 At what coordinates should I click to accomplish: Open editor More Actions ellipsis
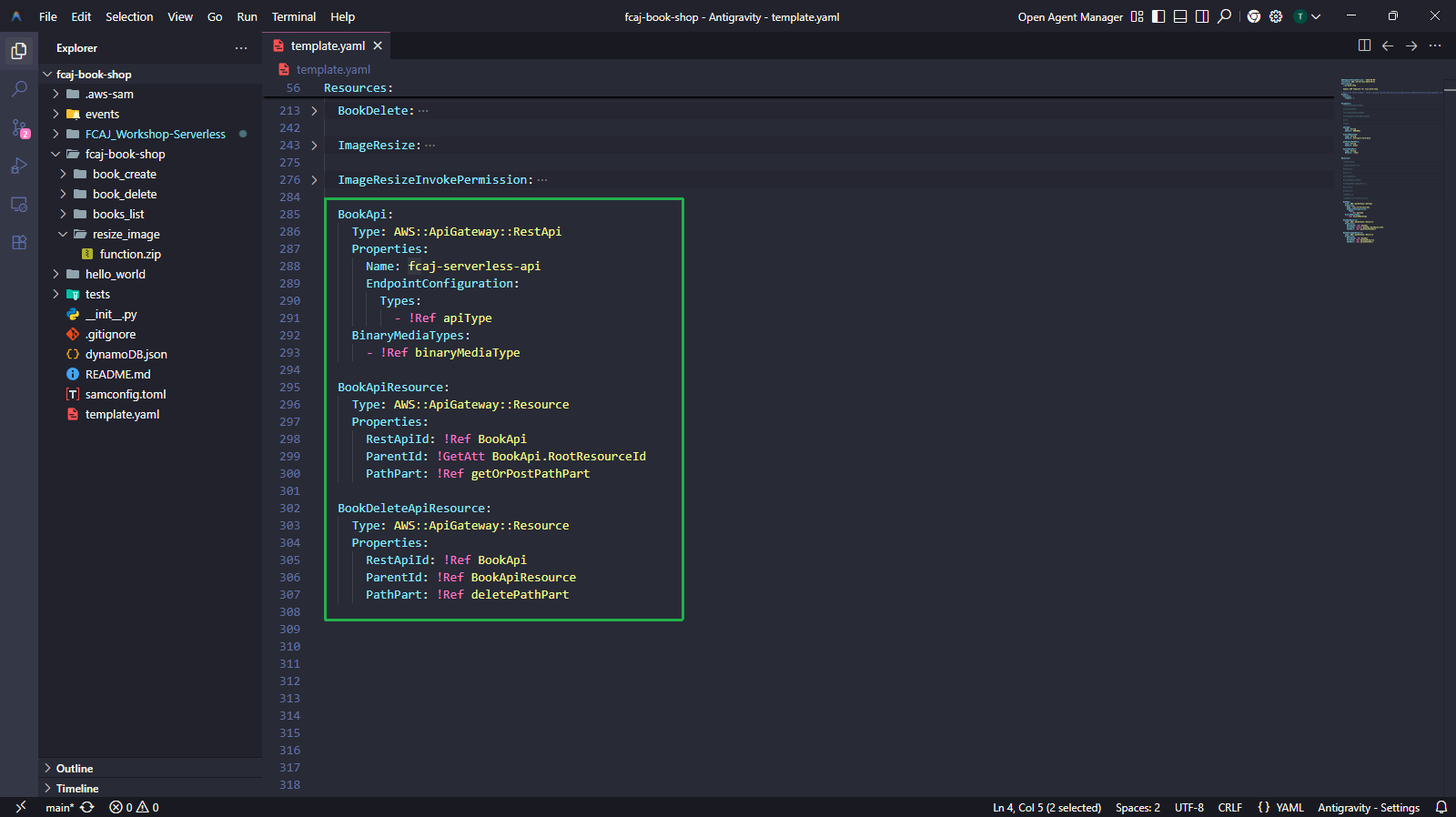[x=1435, y=45]
